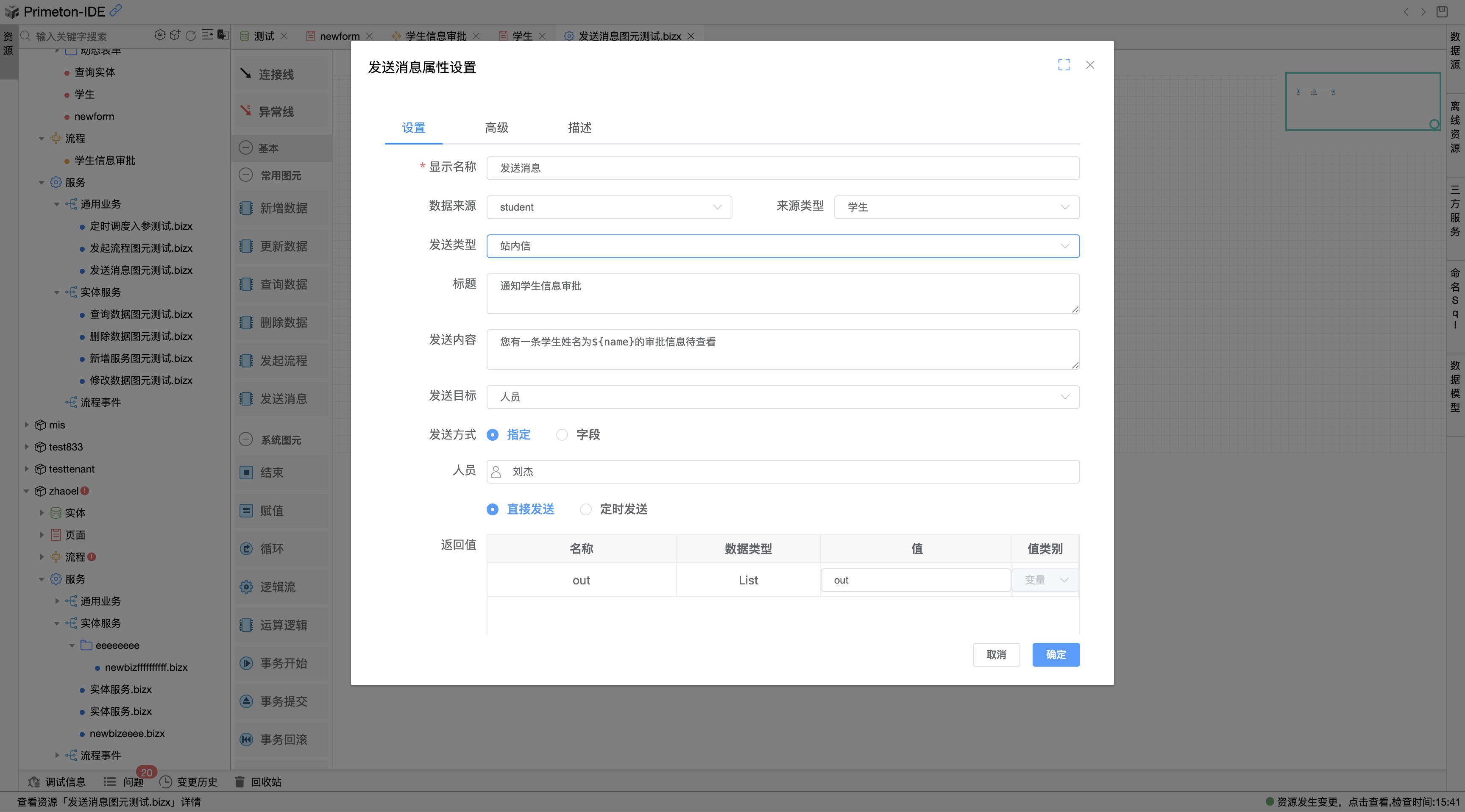Viewport: 1465px width, 812px height.
Task: Switch to the 学生 editor tab
Action: click(521, 35)
